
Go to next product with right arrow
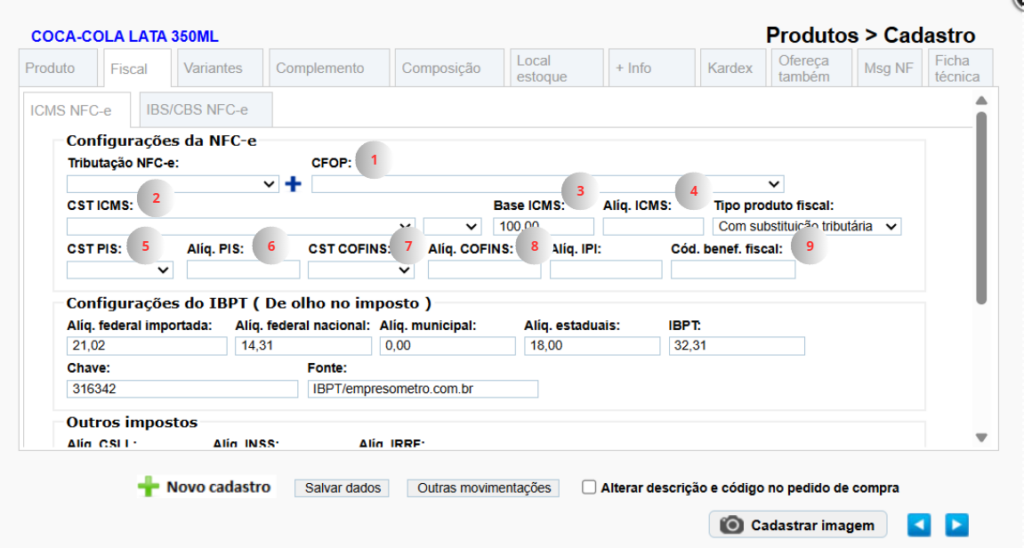pyautogui.click(x=957, y=524)
